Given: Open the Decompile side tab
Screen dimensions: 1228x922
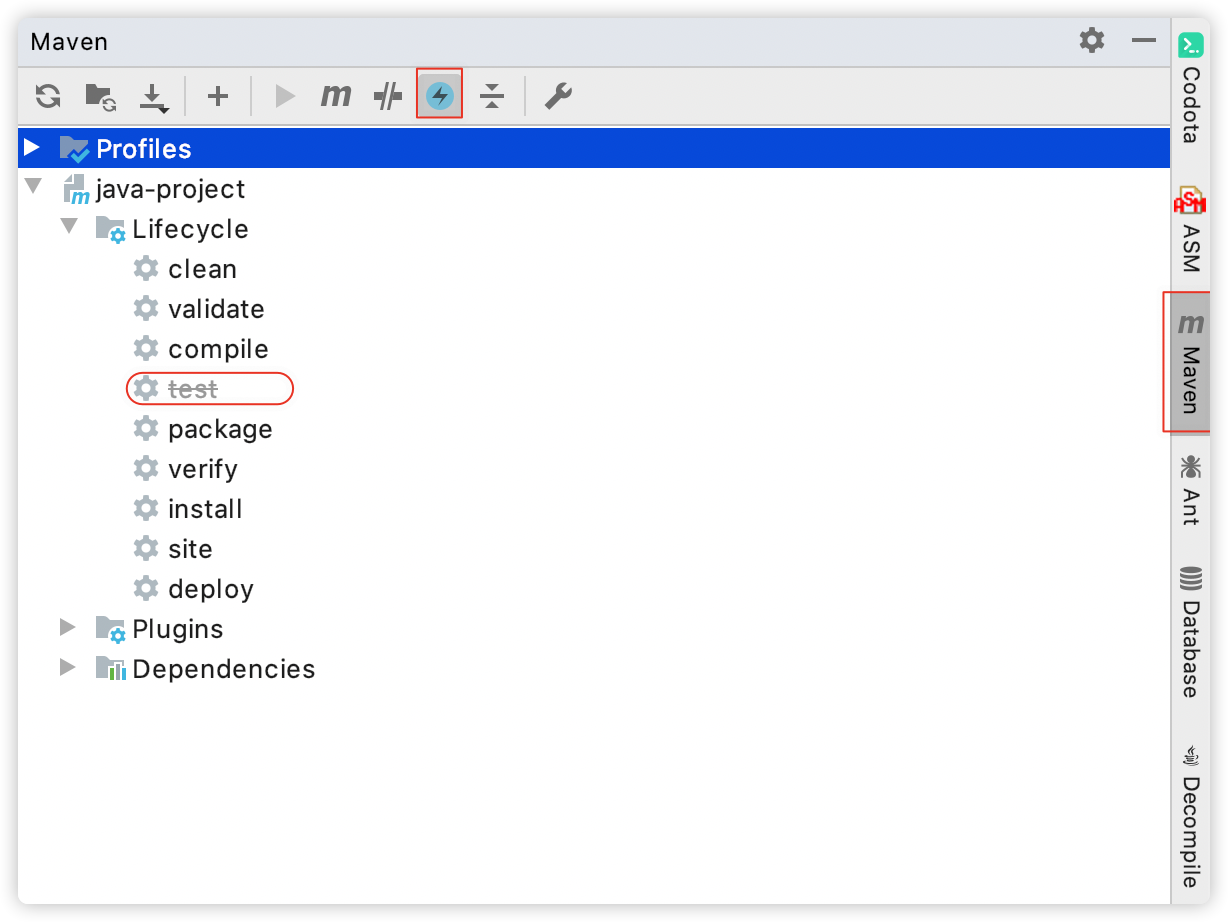Looking at the screenshot, I should 1190,815.
